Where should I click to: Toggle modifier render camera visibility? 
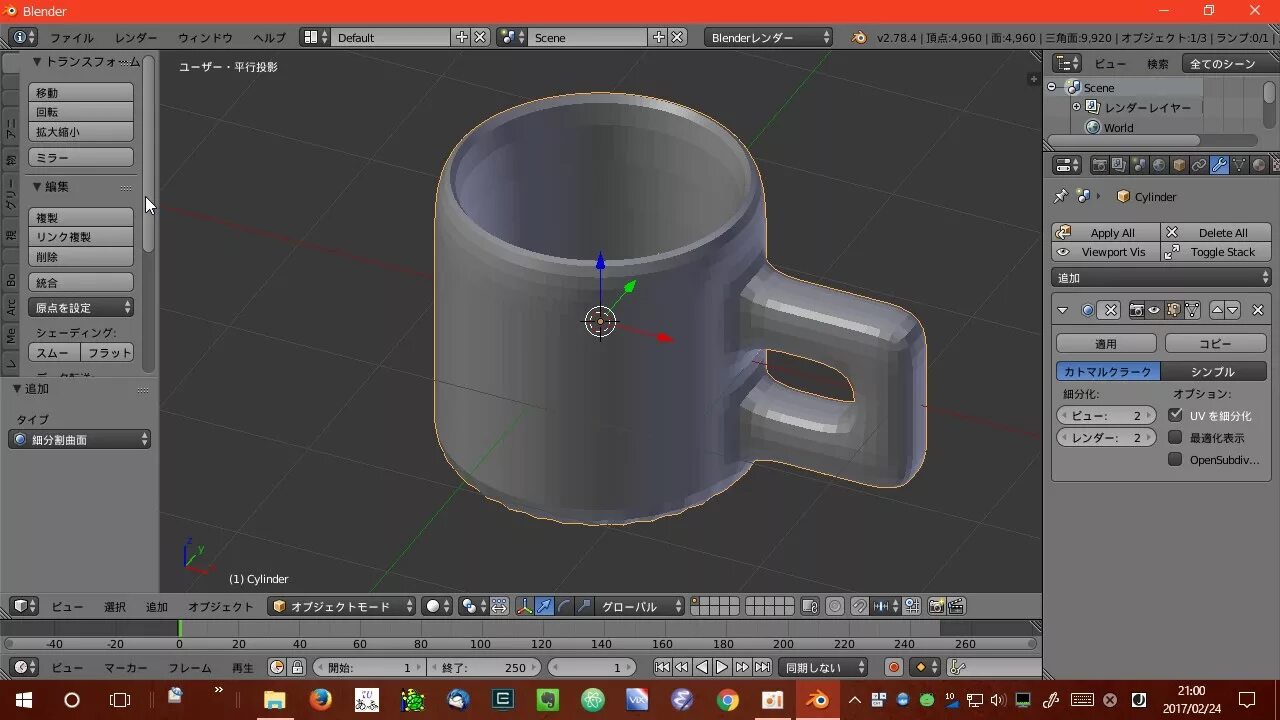click(x=1136, y=310)
